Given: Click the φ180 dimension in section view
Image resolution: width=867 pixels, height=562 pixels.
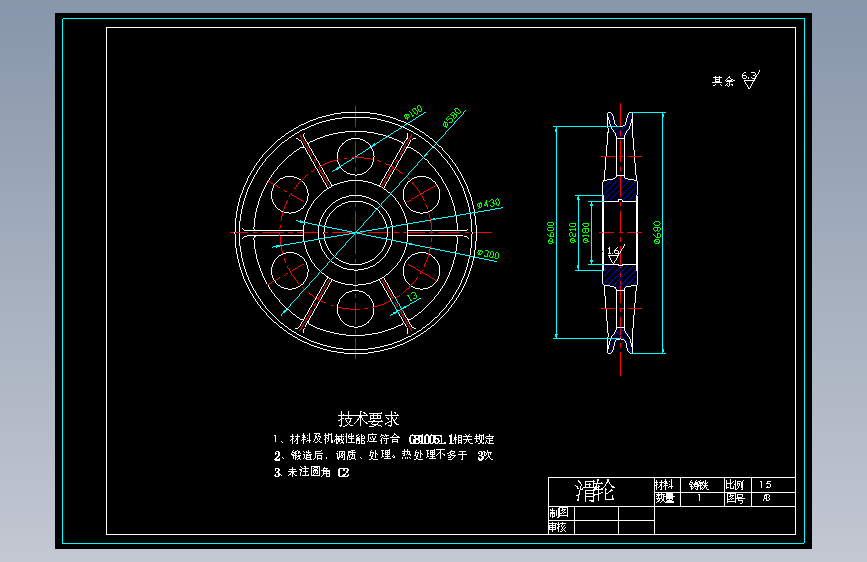Looking at the screenshot, I should (x=586, y=233).
